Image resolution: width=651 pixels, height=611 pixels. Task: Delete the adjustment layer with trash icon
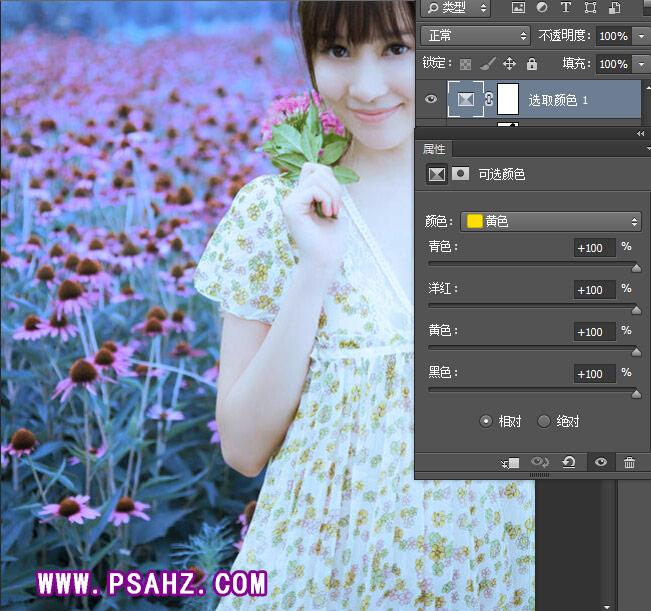pos(629,463)
